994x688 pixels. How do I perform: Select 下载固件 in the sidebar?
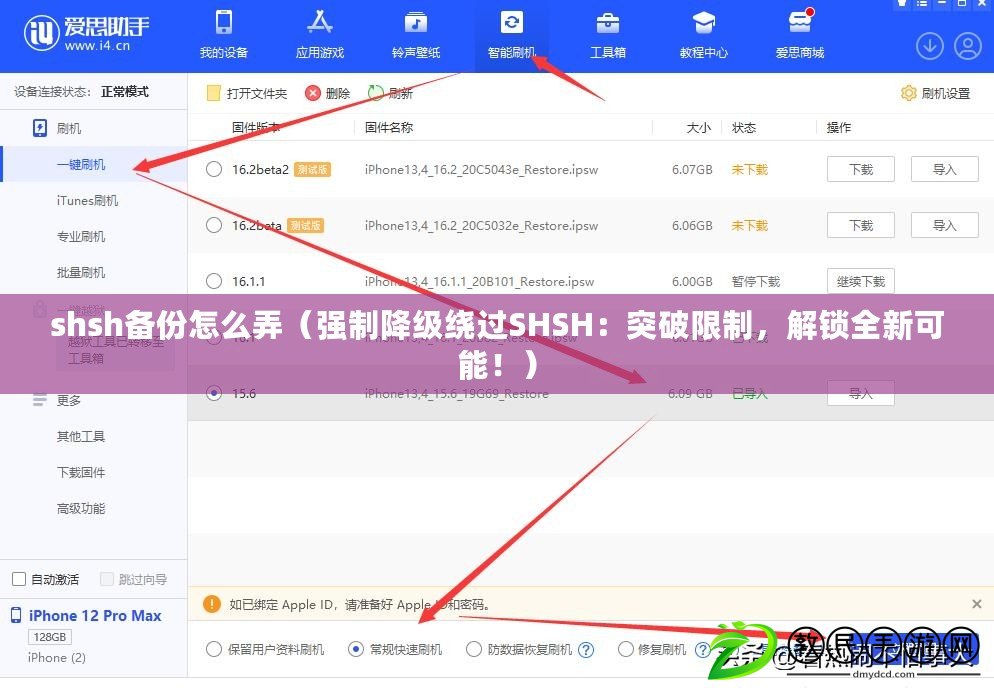(x=81, y=472)
